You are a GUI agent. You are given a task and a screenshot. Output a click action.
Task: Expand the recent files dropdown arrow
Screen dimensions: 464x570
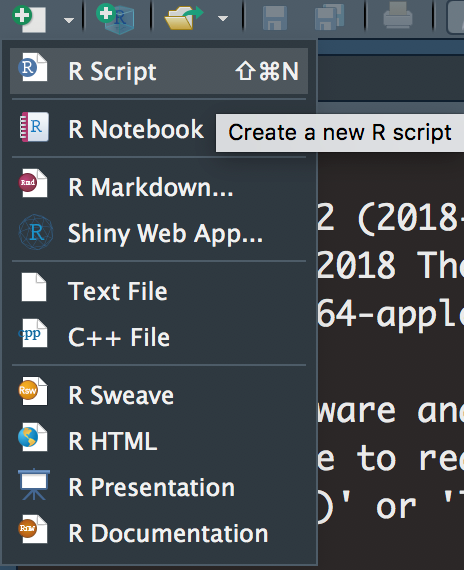(x=223, y=18)
